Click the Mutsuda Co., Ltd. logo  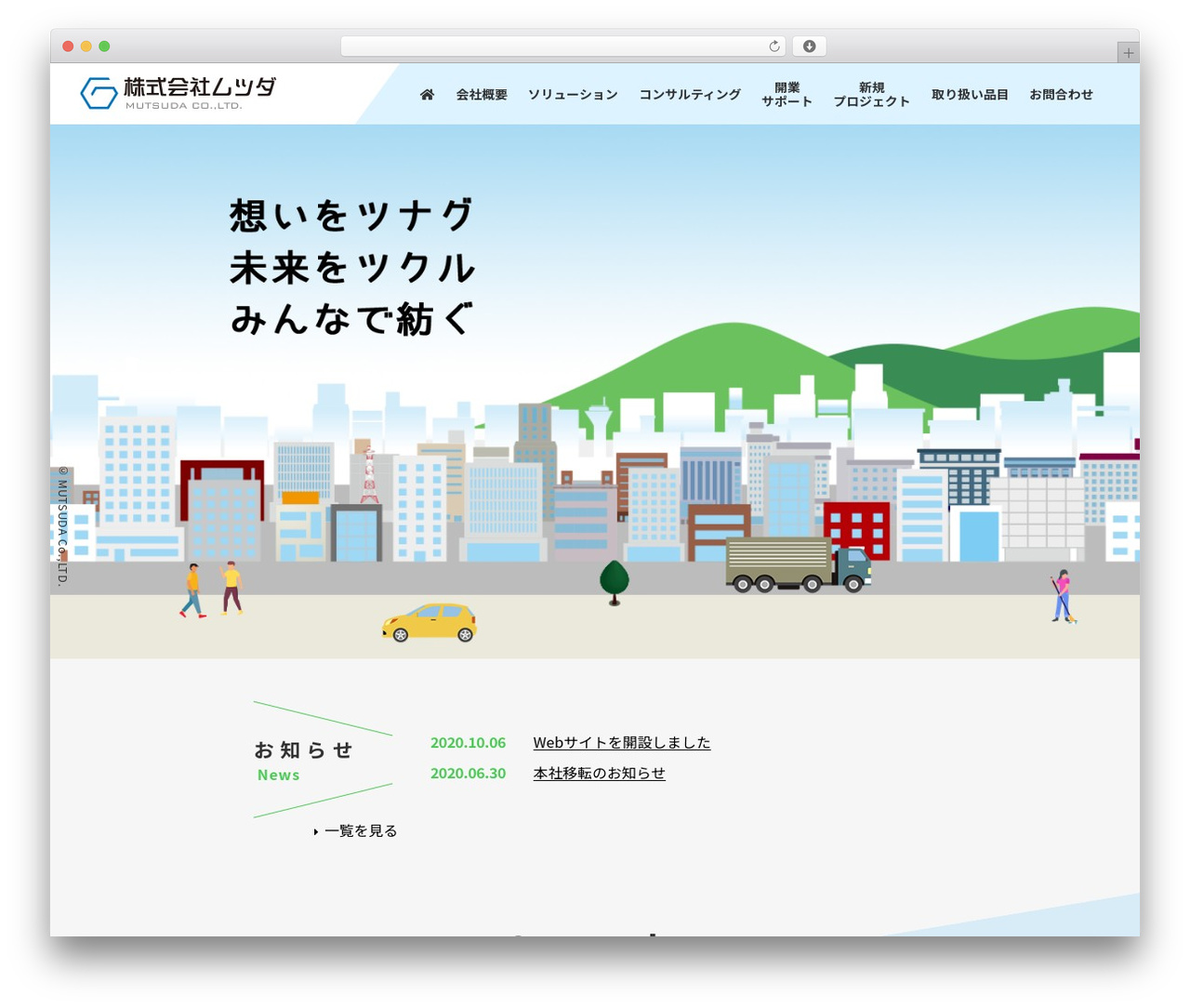pos(178,93)
